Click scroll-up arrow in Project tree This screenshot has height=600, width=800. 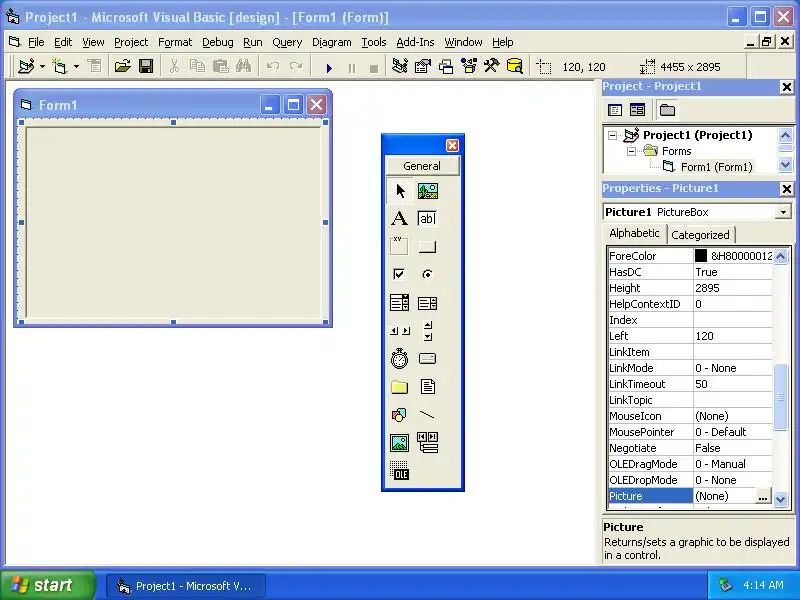[x=785, y=135]
